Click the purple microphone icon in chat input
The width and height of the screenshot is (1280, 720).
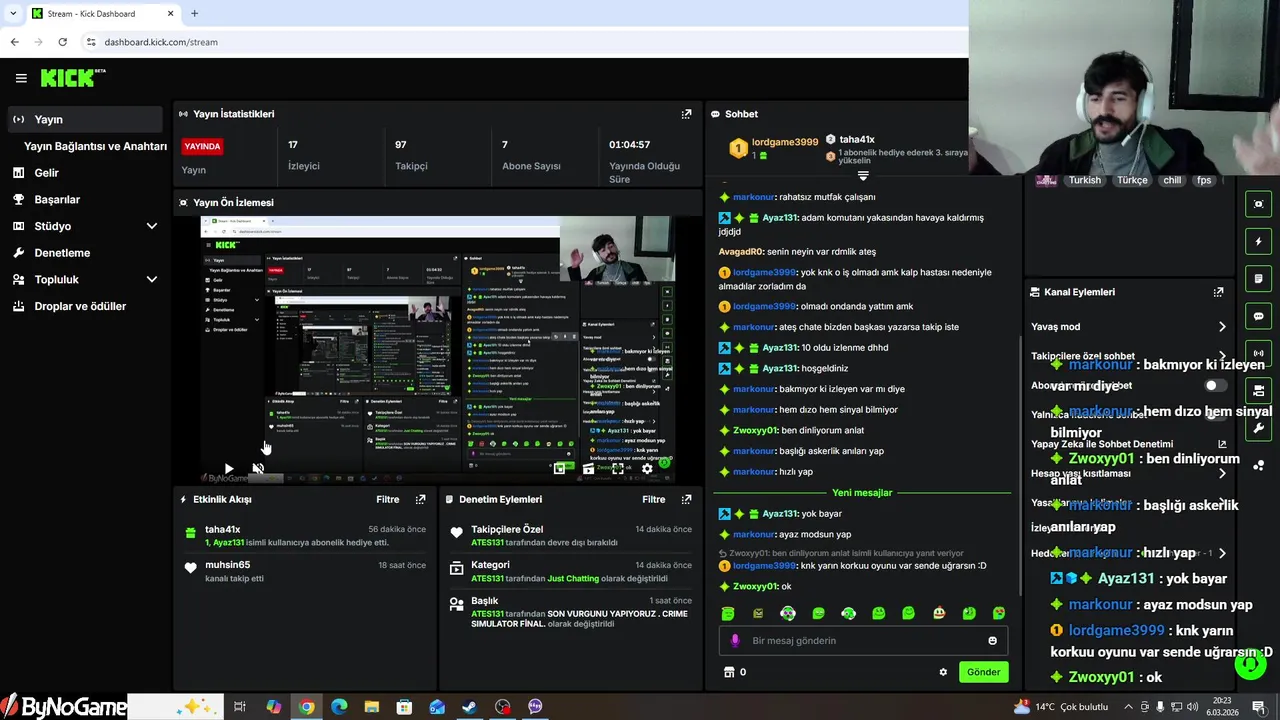click(735, 641)
